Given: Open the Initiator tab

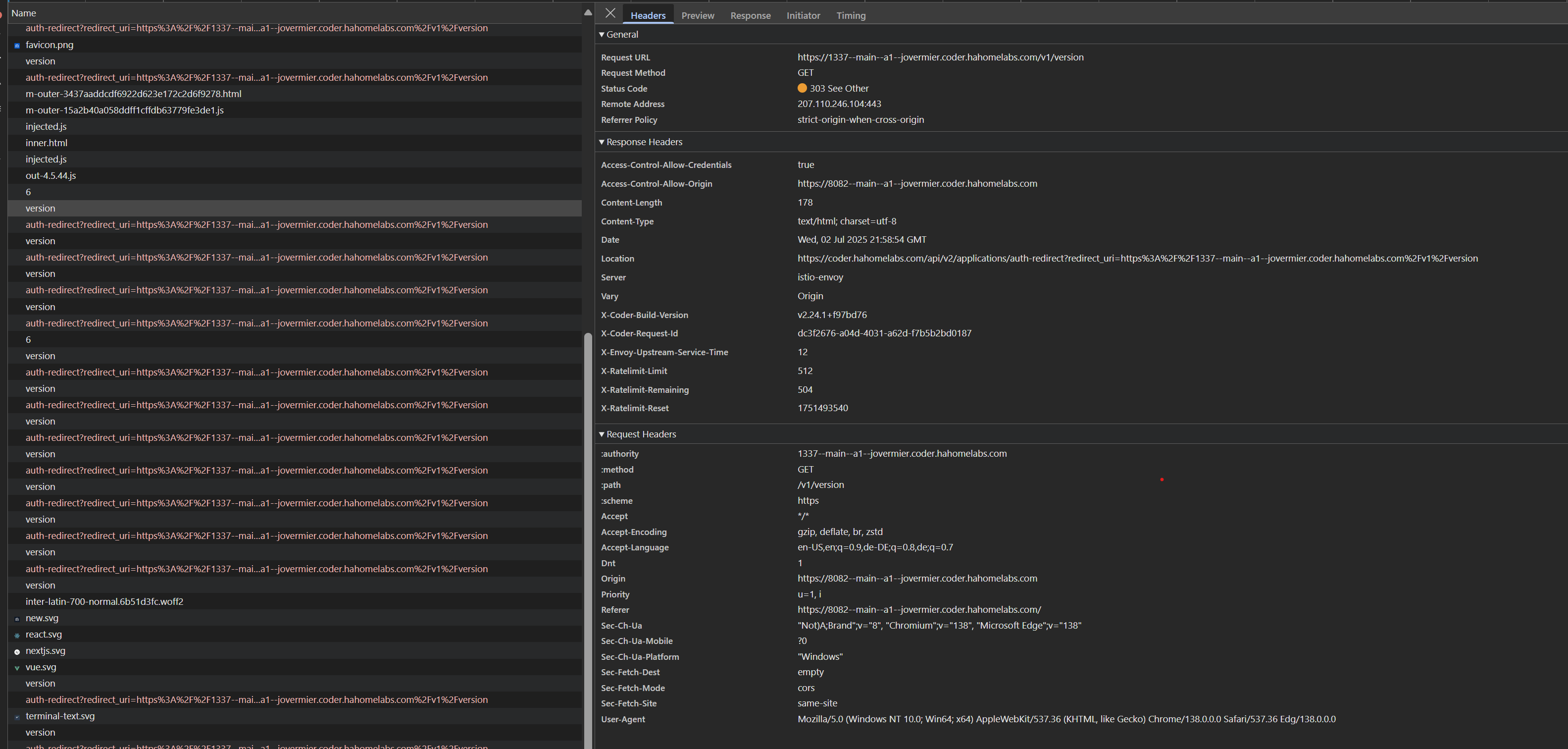Looking at the screenshot, I should [x=803, y=16].
